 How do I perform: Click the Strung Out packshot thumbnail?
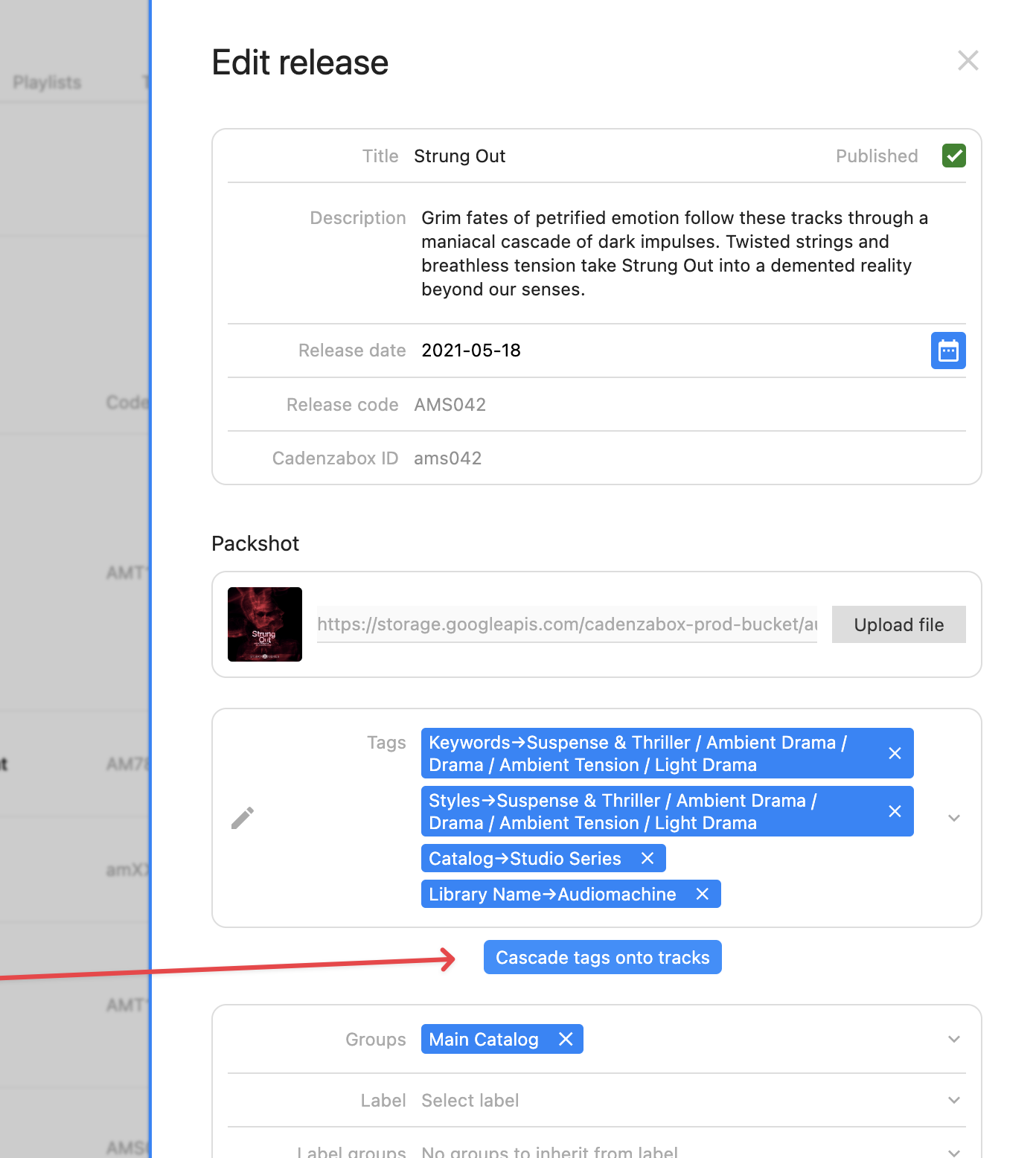coord(265,624)
